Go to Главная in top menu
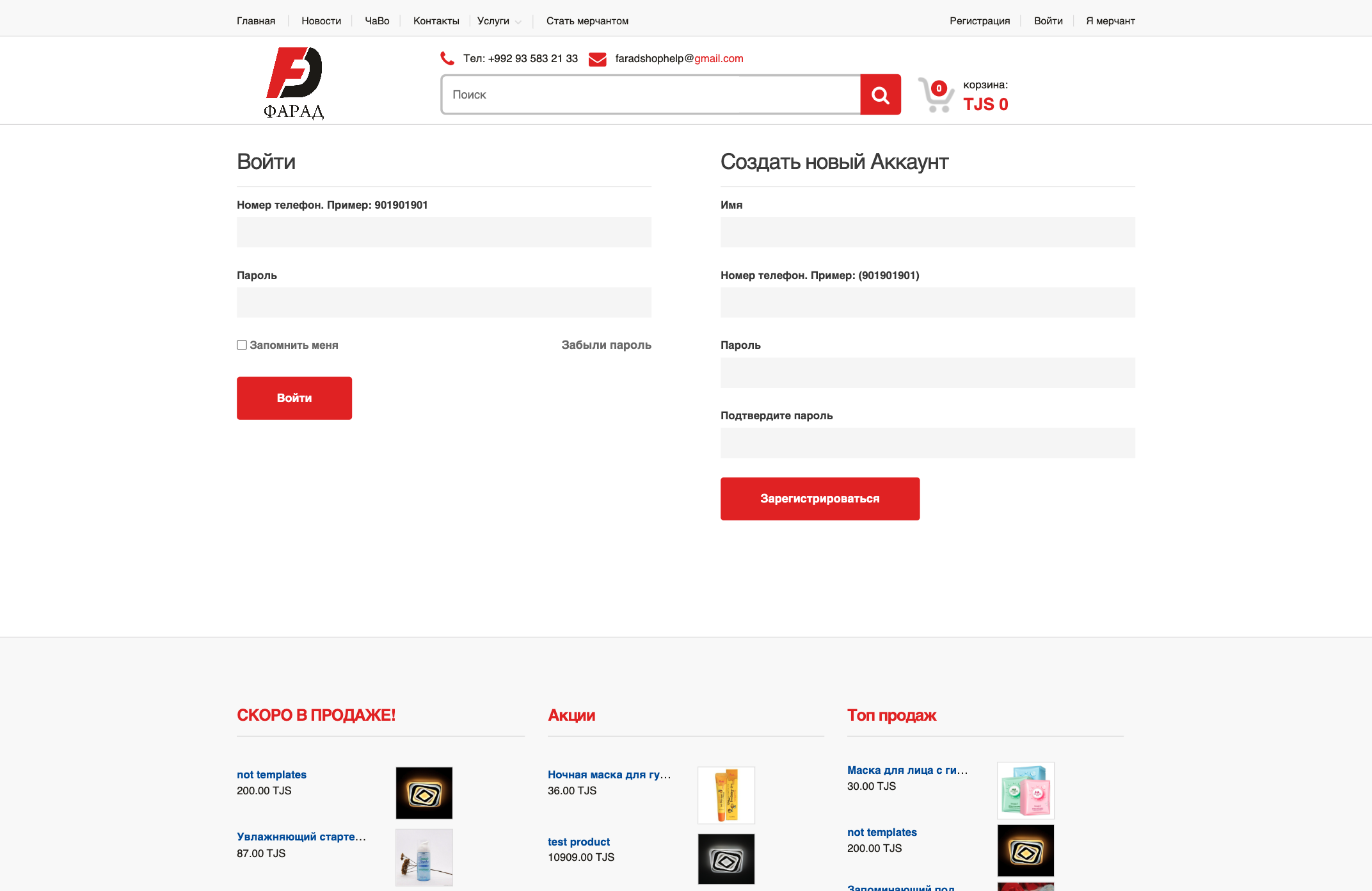1372x891 pixels. [256, 21]
